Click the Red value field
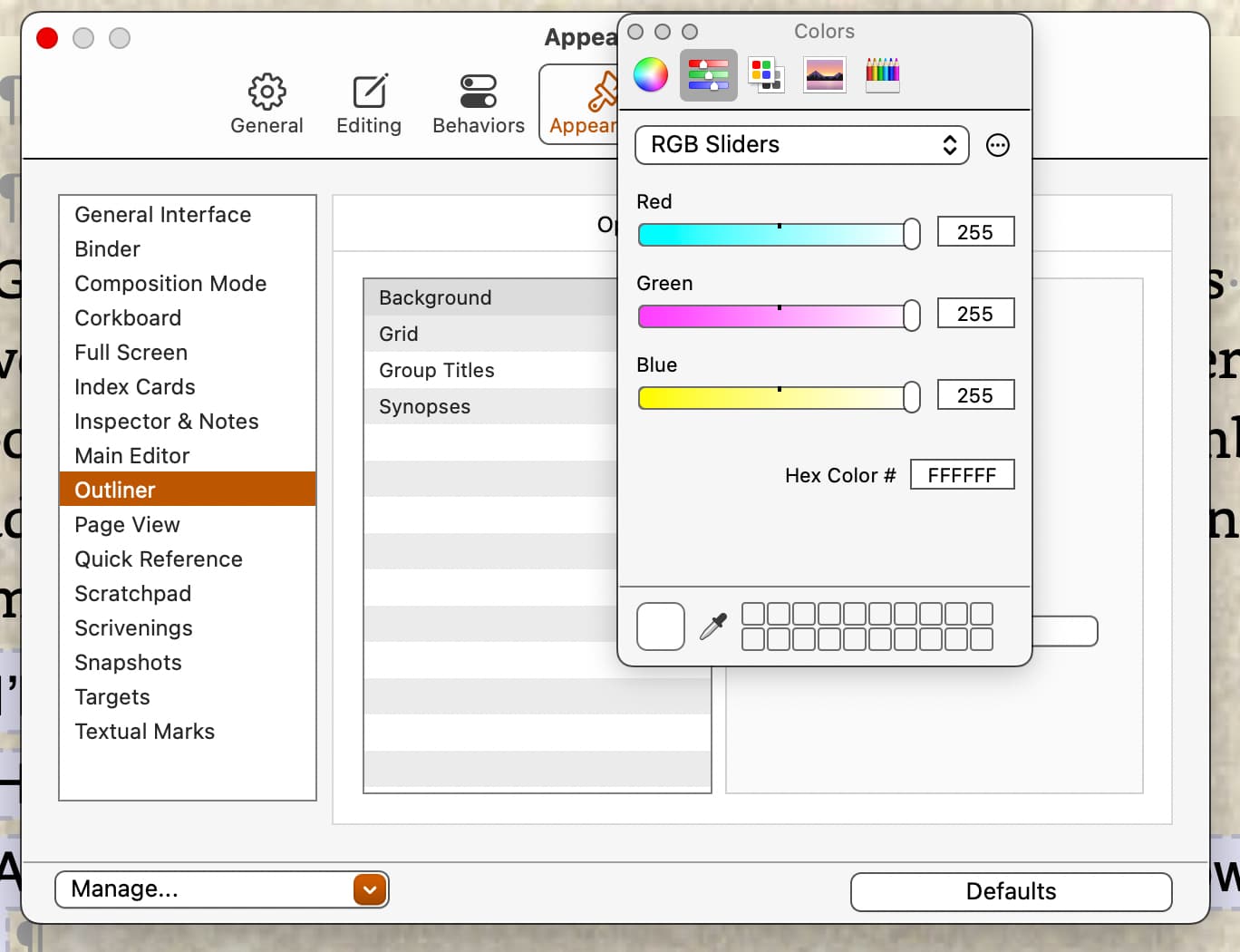The width and height of the screenshot is (1240, 952). tap(975, 232)
